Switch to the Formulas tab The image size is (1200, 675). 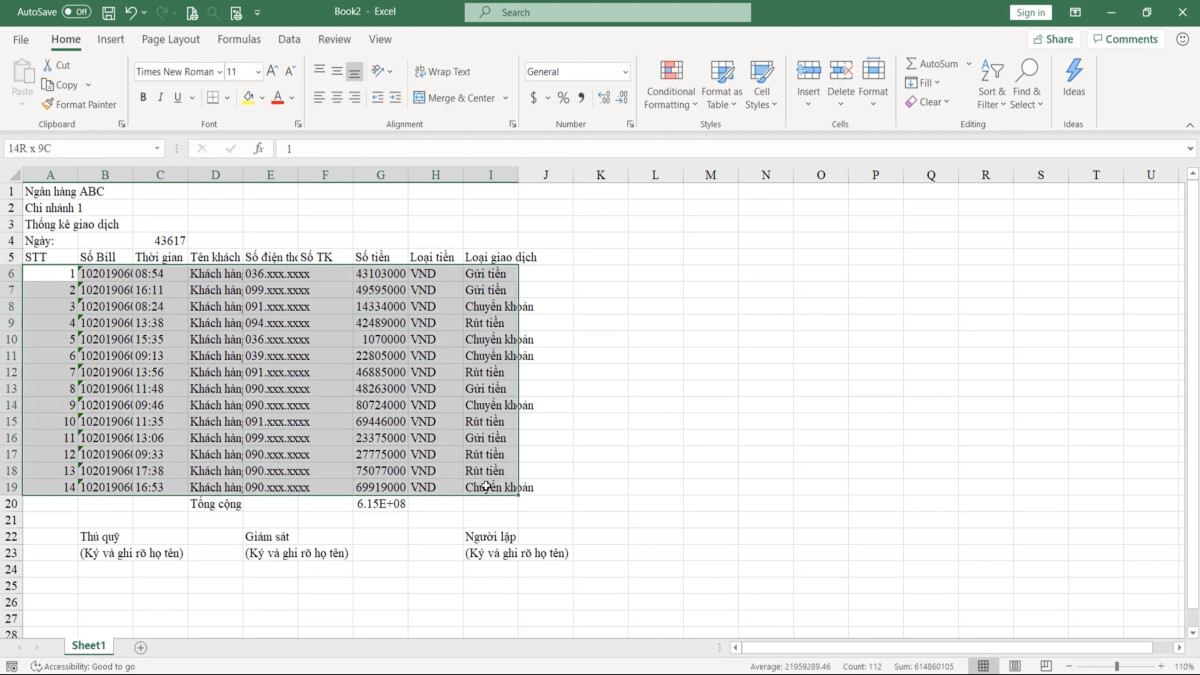(x=239, y=40)
